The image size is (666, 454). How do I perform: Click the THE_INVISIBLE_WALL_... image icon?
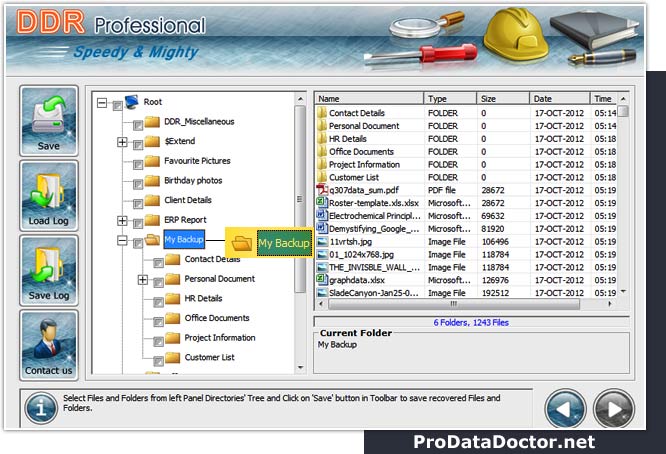322,267
